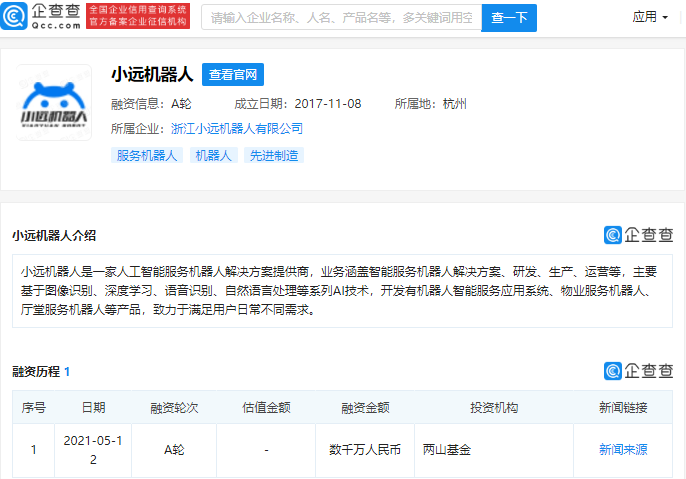
Task: Click the 融资历程 heading
Action: [36, 371]
